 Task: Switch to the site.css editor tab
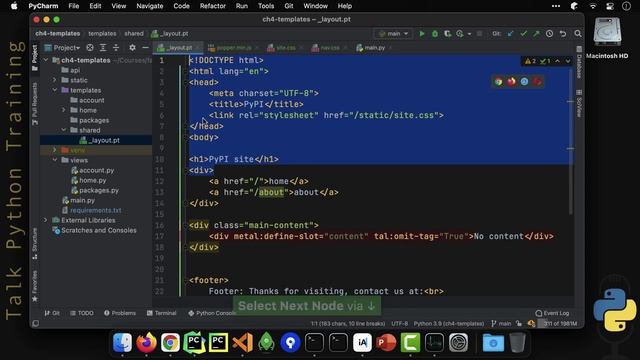(285, 48)
